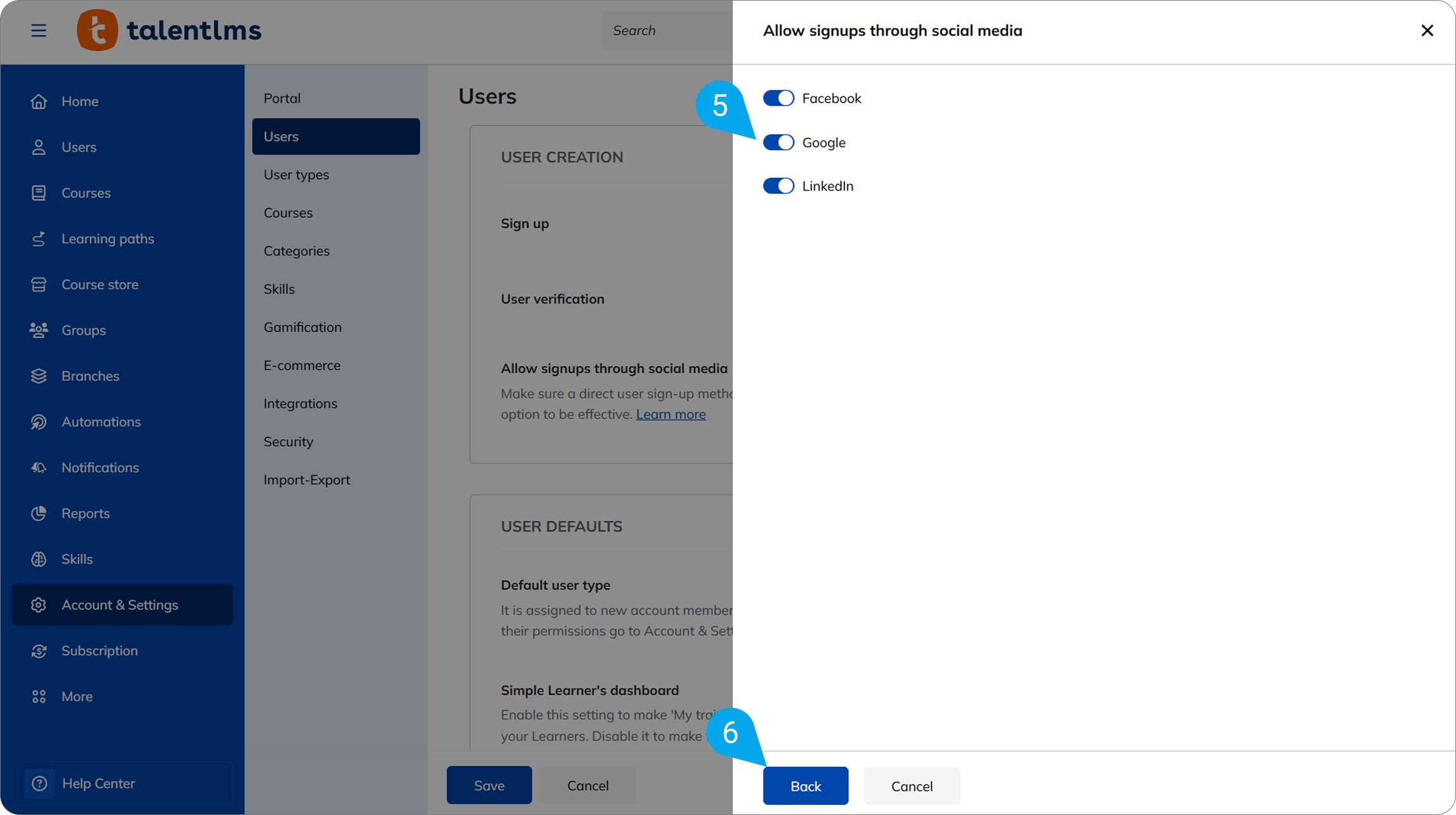Click the Help Center question mark icon
Viewport: 1456px width, 815px height.
[39, 783]
